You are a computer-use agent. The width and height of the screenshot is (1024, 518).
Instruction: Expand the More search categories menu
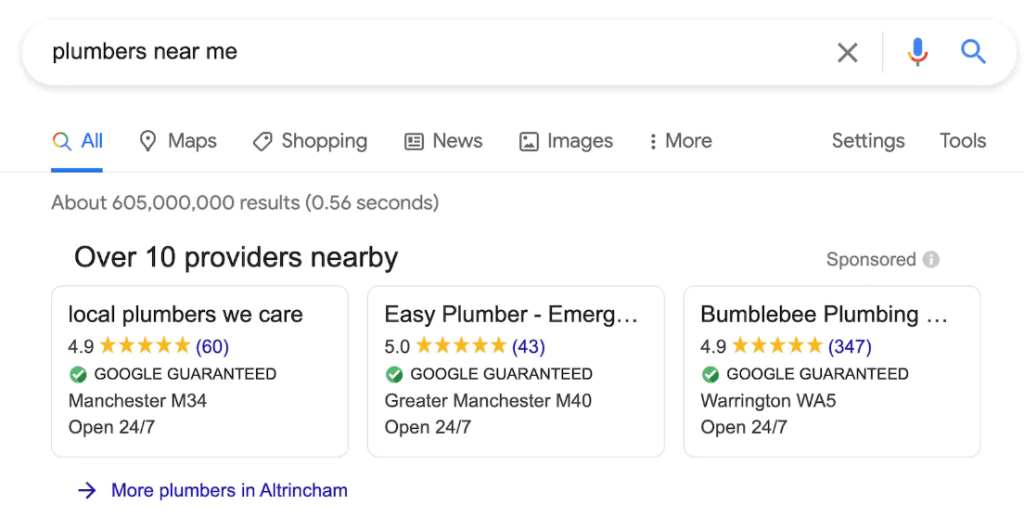point(680,141)
